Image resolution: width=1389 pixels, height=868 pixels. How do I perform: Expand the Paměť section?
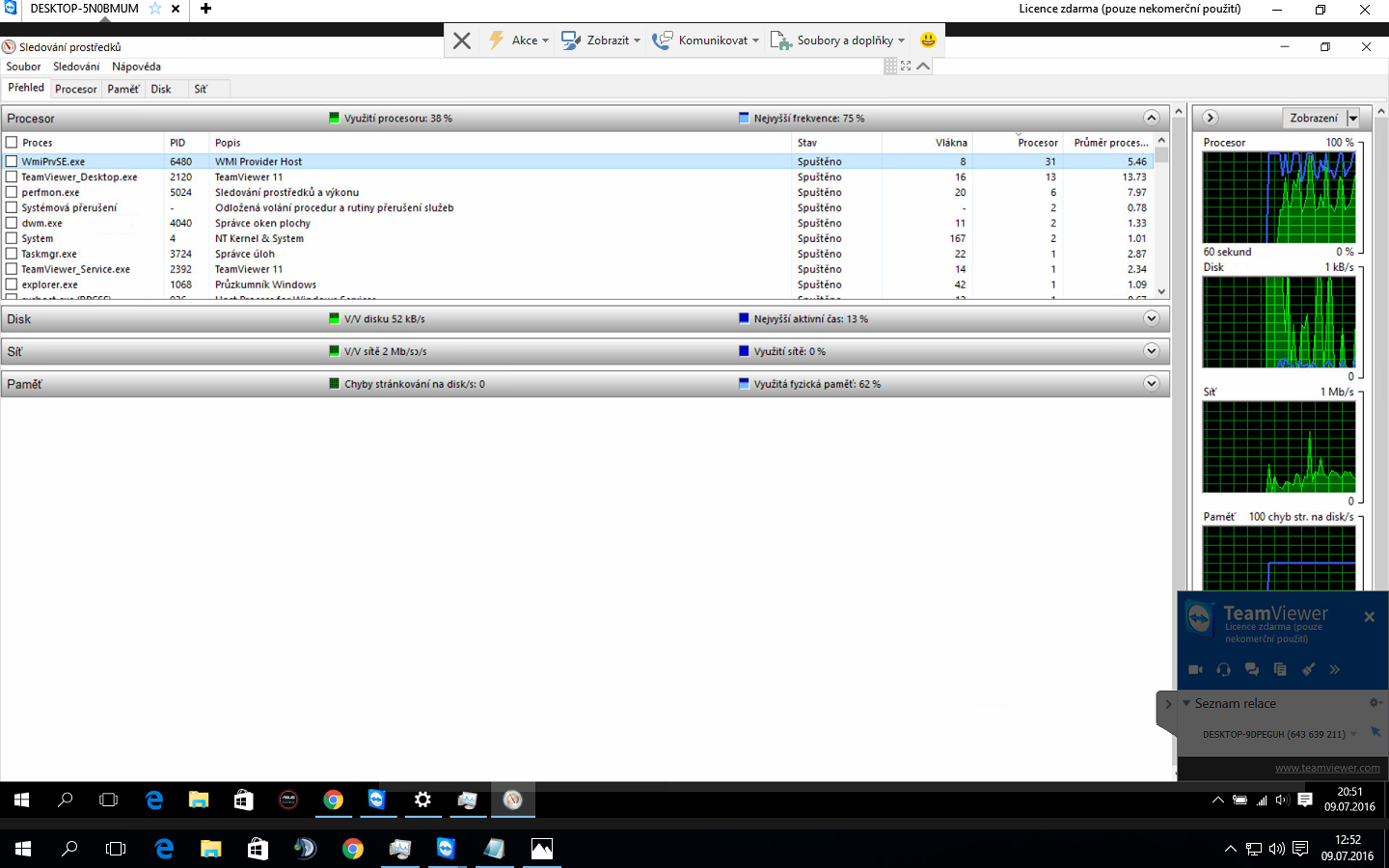(1151, 384)
